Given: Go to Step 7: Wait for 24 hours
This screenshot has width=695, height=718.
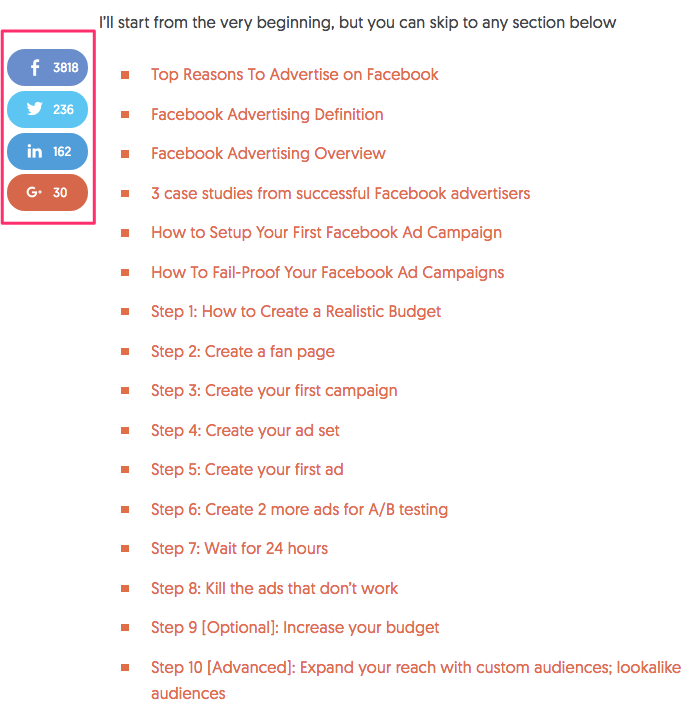Looking at the screenshot, I should tap(239, 549).
